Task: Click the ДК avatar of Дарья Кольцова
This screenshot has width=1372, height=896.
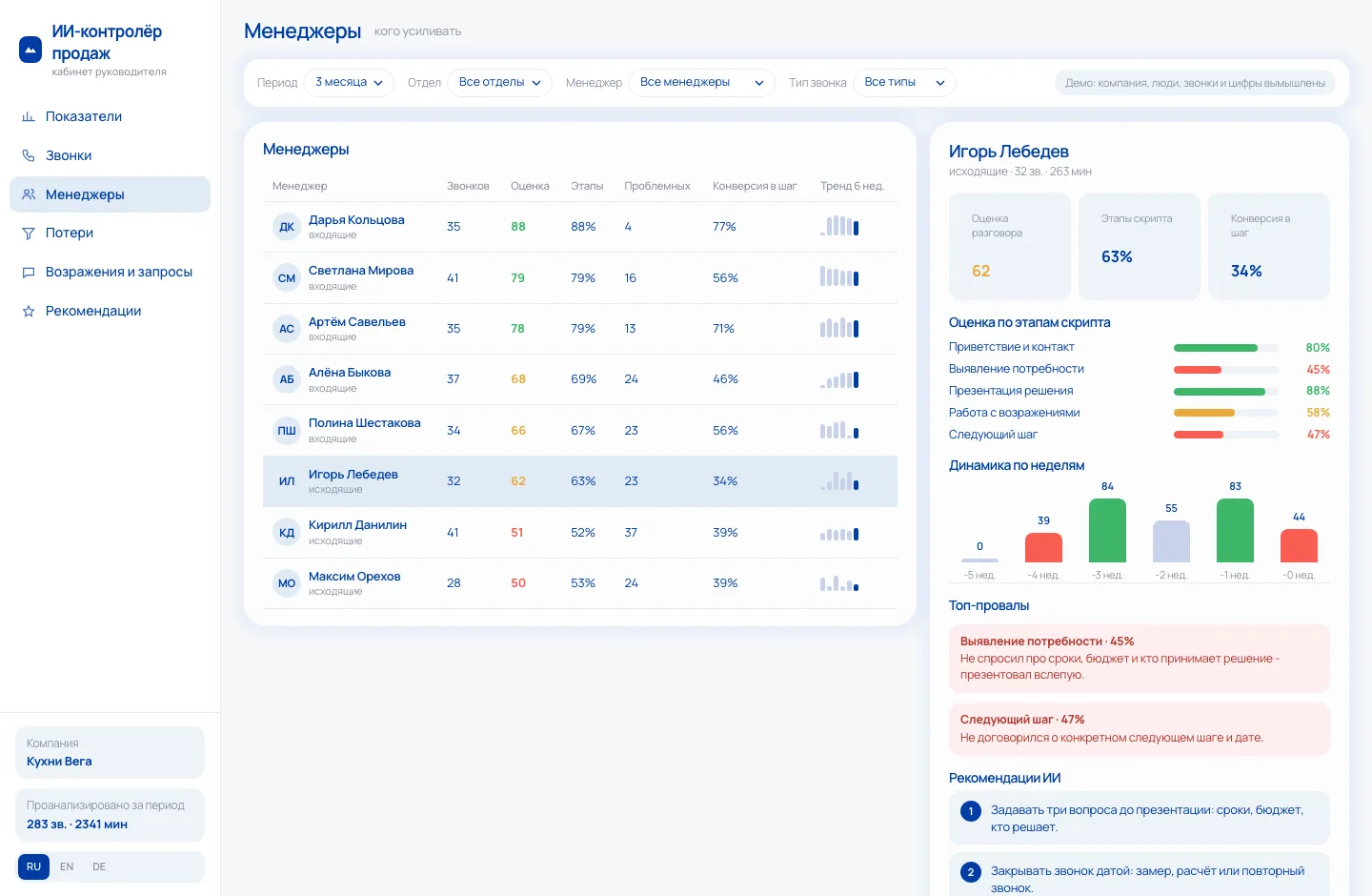Action: [x=287, y=227]
